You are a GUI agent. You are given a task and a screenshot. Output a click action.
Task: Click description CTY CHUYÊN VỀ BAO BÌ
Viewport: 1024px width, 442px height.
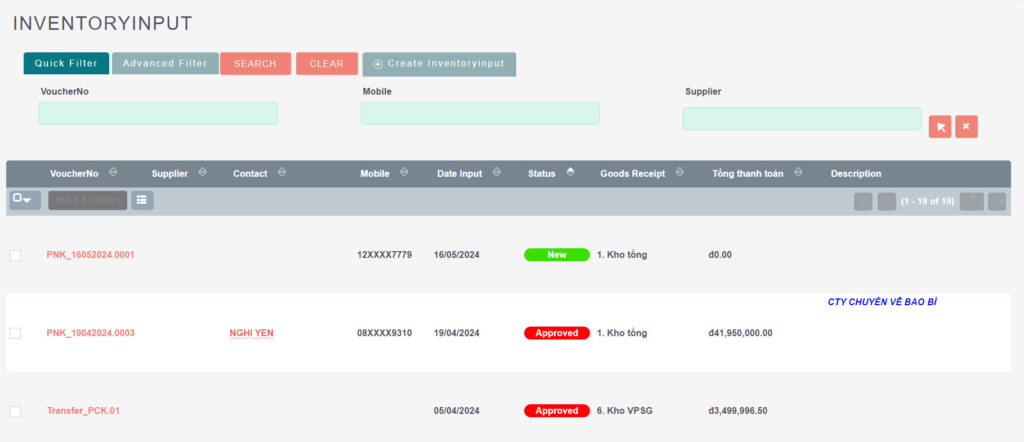(x=882, y=302)
